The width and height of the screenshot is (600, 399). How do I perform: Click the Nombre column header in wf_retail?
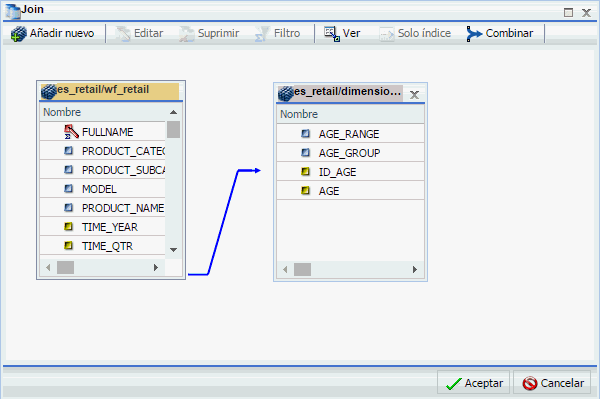coord(103,112)
